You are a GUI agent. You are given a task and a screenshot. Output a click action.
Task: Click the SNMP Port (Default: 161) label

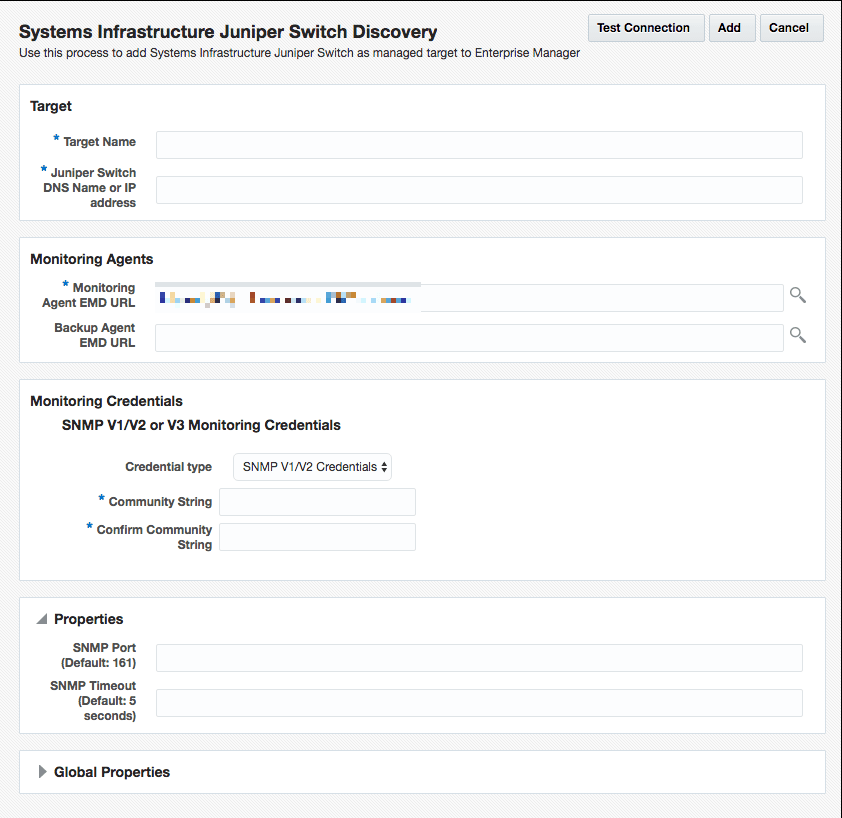(99, 655)
